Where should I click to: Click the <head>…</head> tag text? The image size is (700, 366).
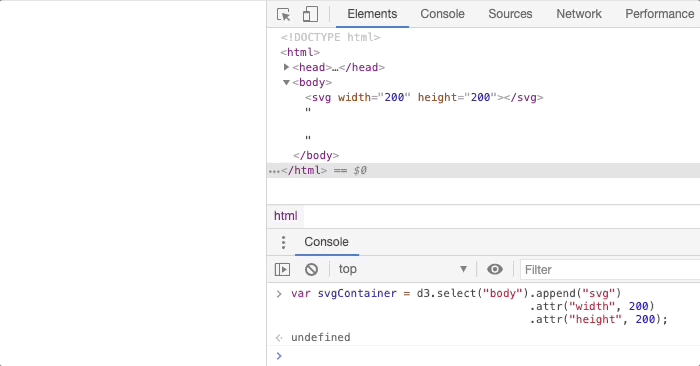pos(339,67)
